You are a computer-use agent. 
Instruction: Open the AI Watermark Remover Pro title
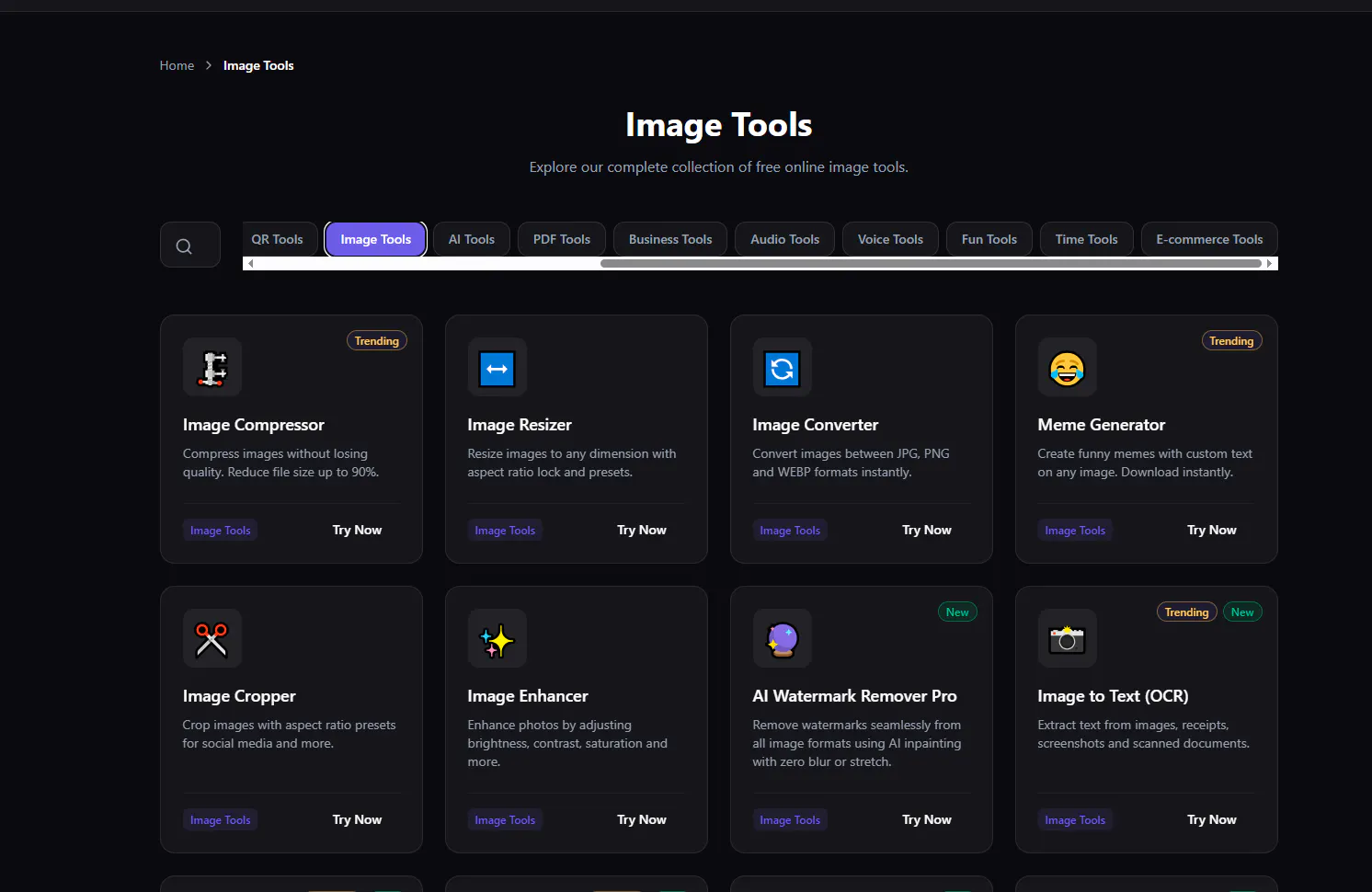click(x=855, y=696)
